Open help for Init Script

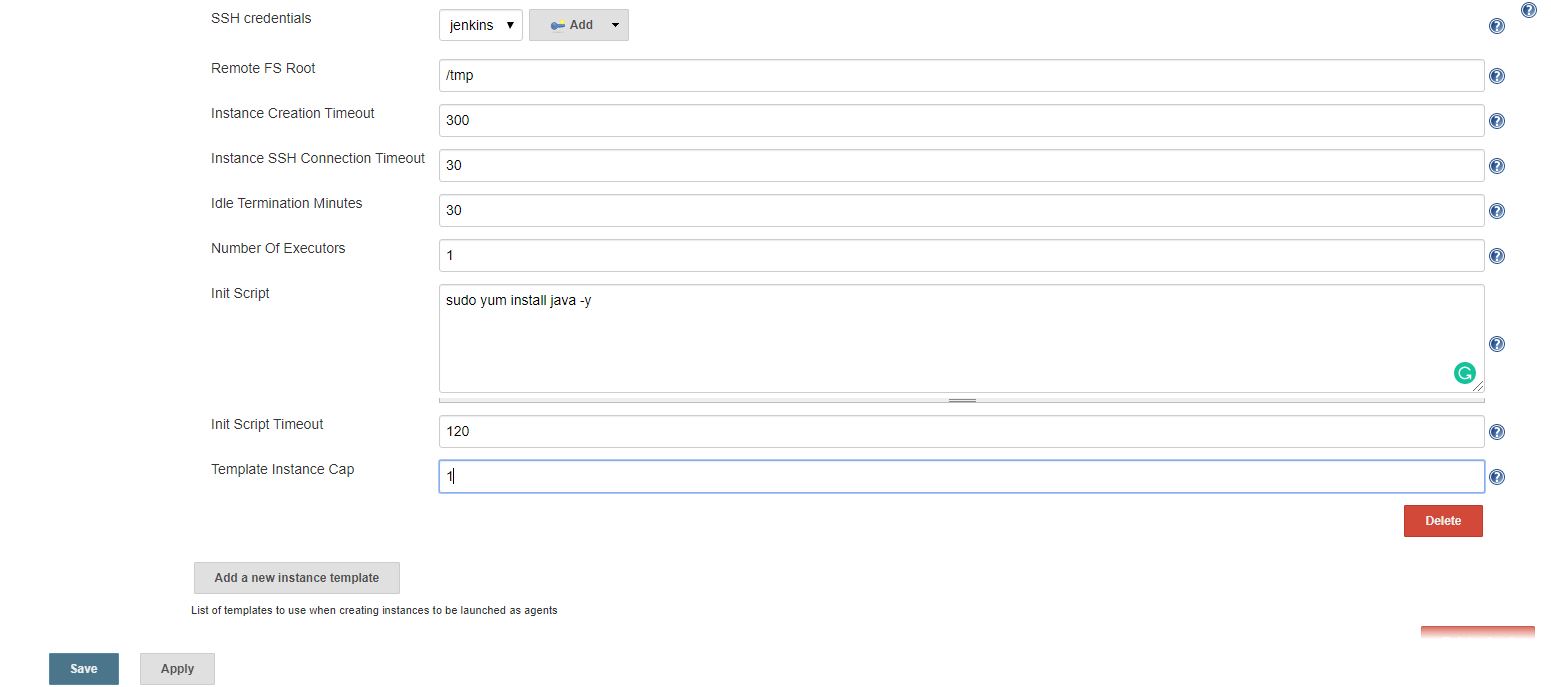(x=1497, y=344)
